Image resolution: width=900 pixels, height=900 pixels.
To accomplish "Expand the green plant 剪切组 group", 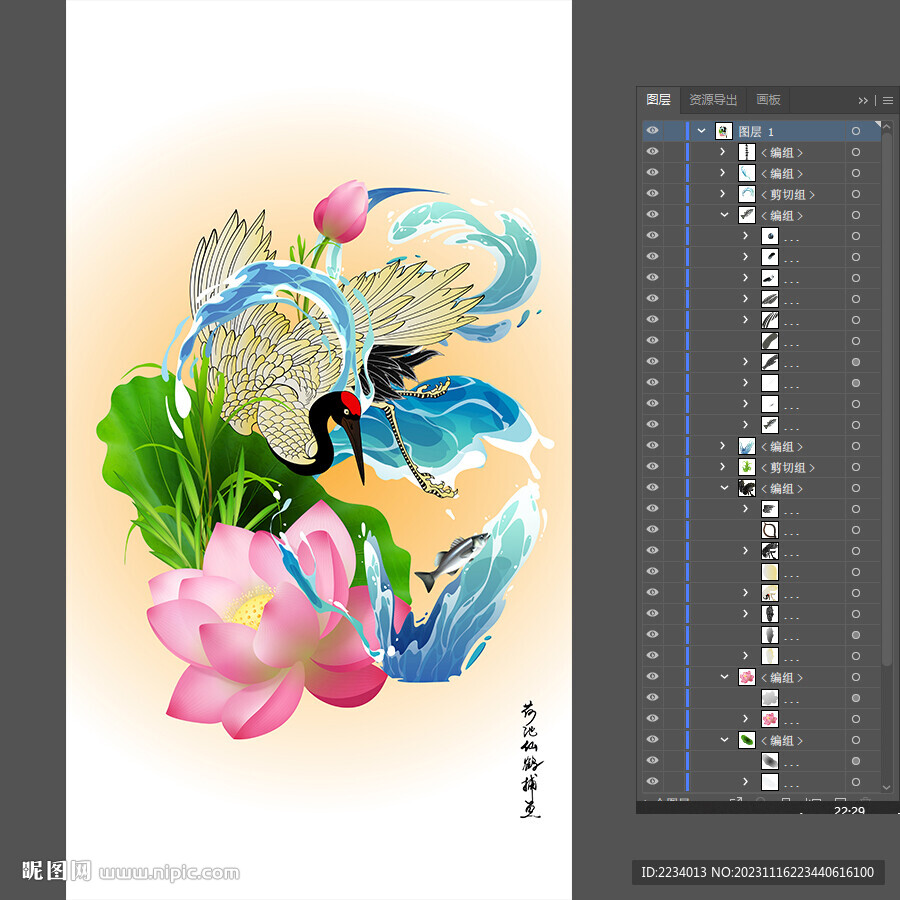I will click(x=723, y=467).
